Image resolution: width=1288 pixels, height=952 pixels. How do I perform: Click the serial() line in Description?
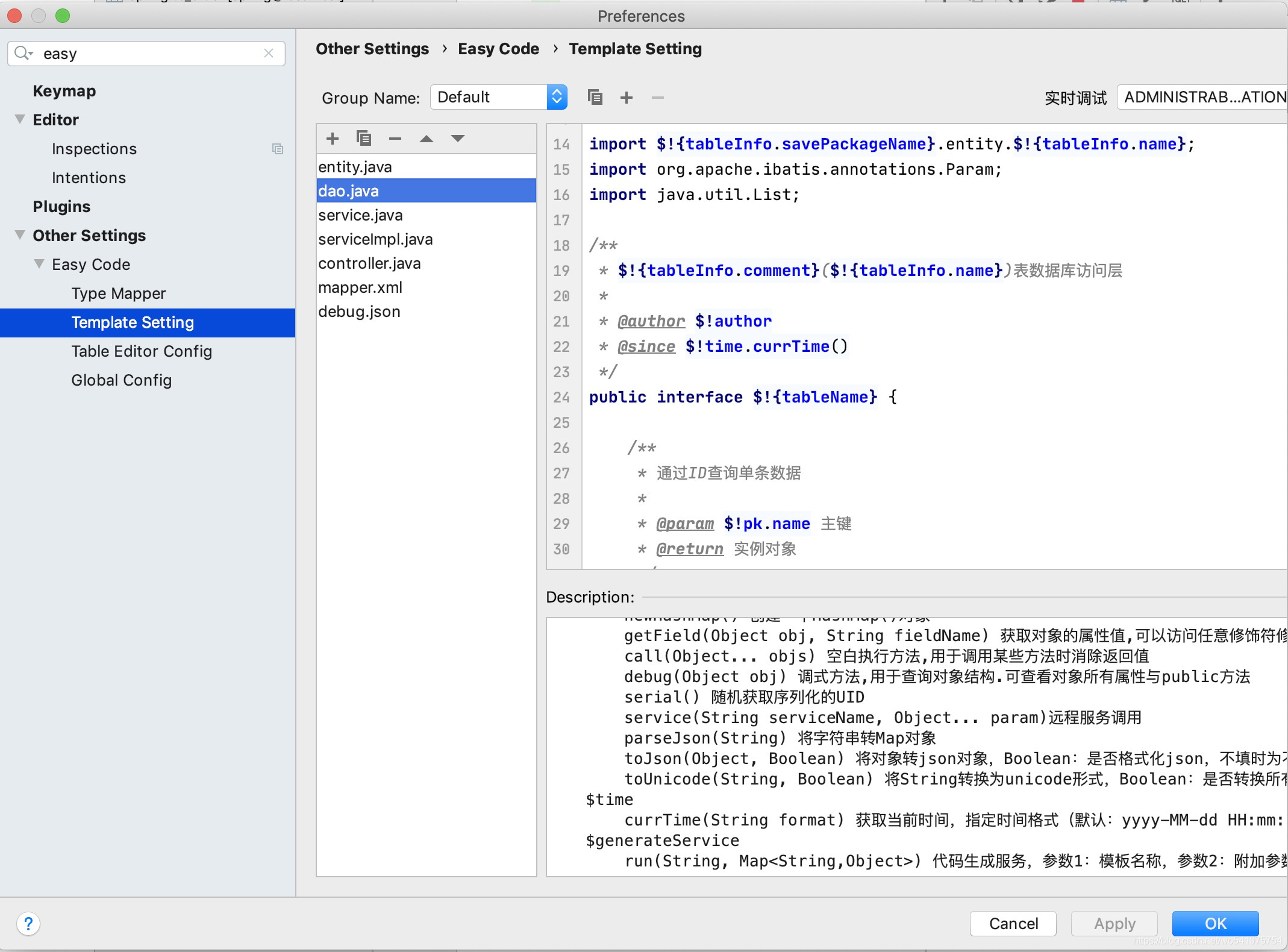(x=744, y=697)
